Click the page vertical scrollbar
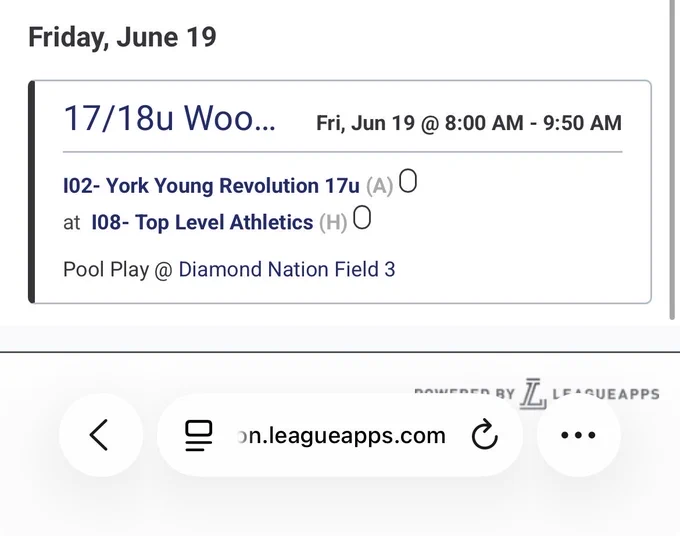 click(x=672, y=160)
